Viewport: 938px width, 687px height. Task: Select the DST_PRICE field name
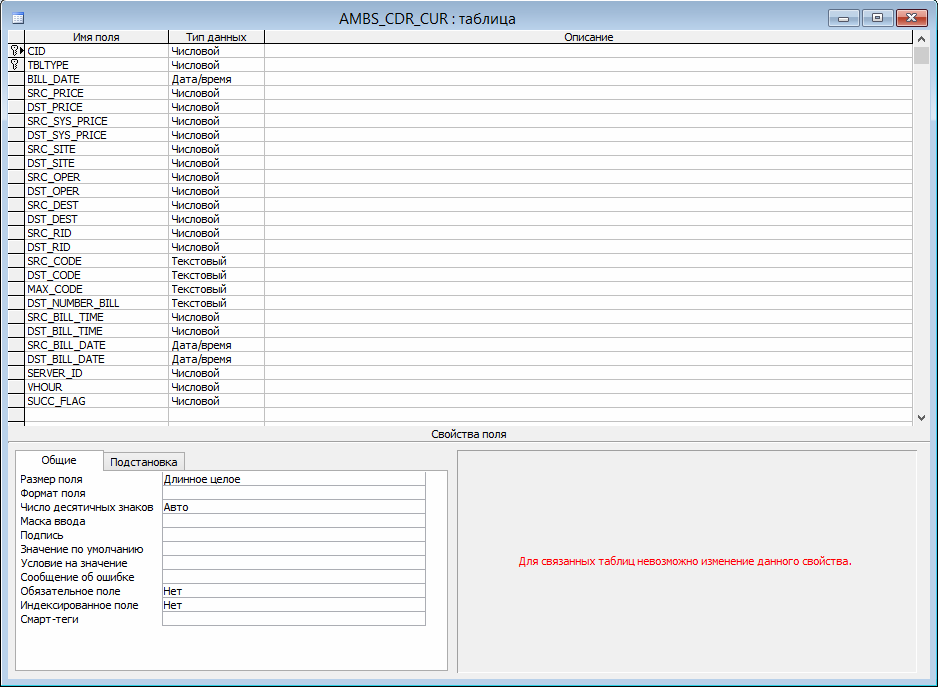point(54,107)
